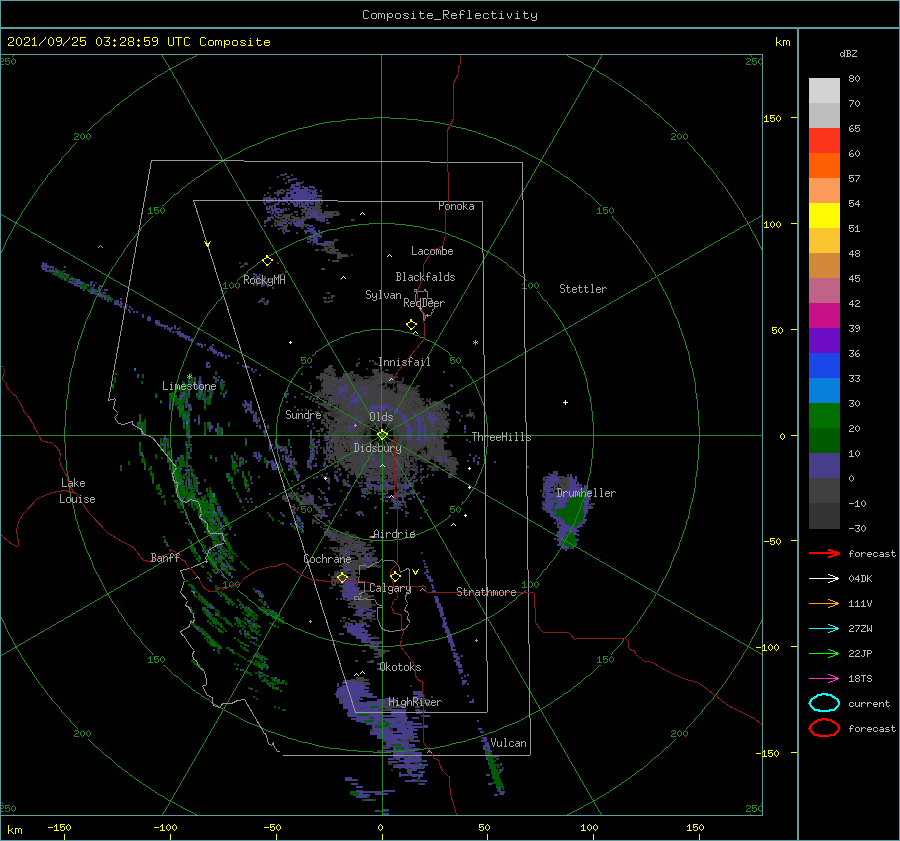Click the Composite_Reflectivity title
The image size is (900, 841).
450,15
